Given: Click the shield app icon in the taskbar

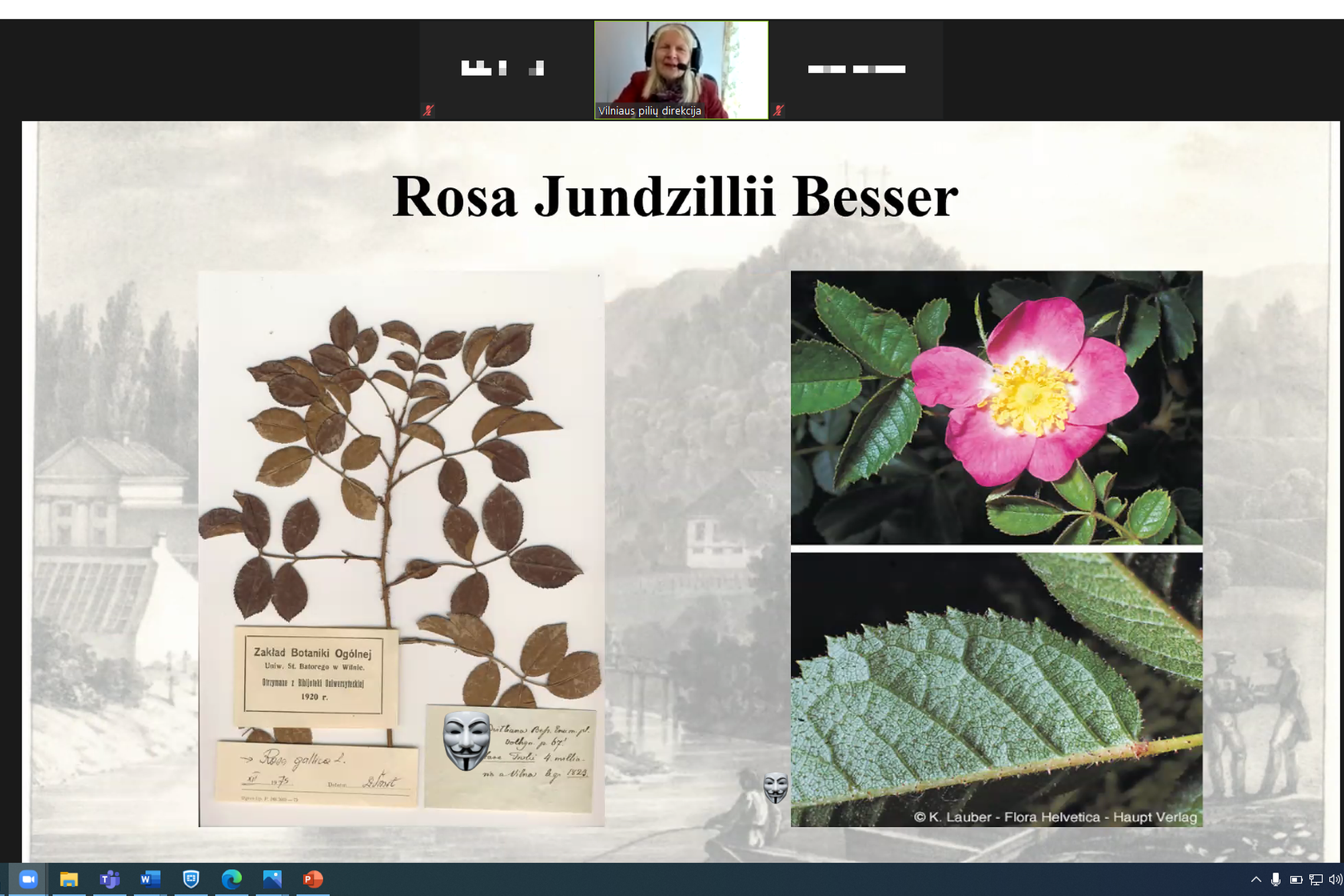Looking at the screenshot, I should pyautogui.click(x=191, y=879).
